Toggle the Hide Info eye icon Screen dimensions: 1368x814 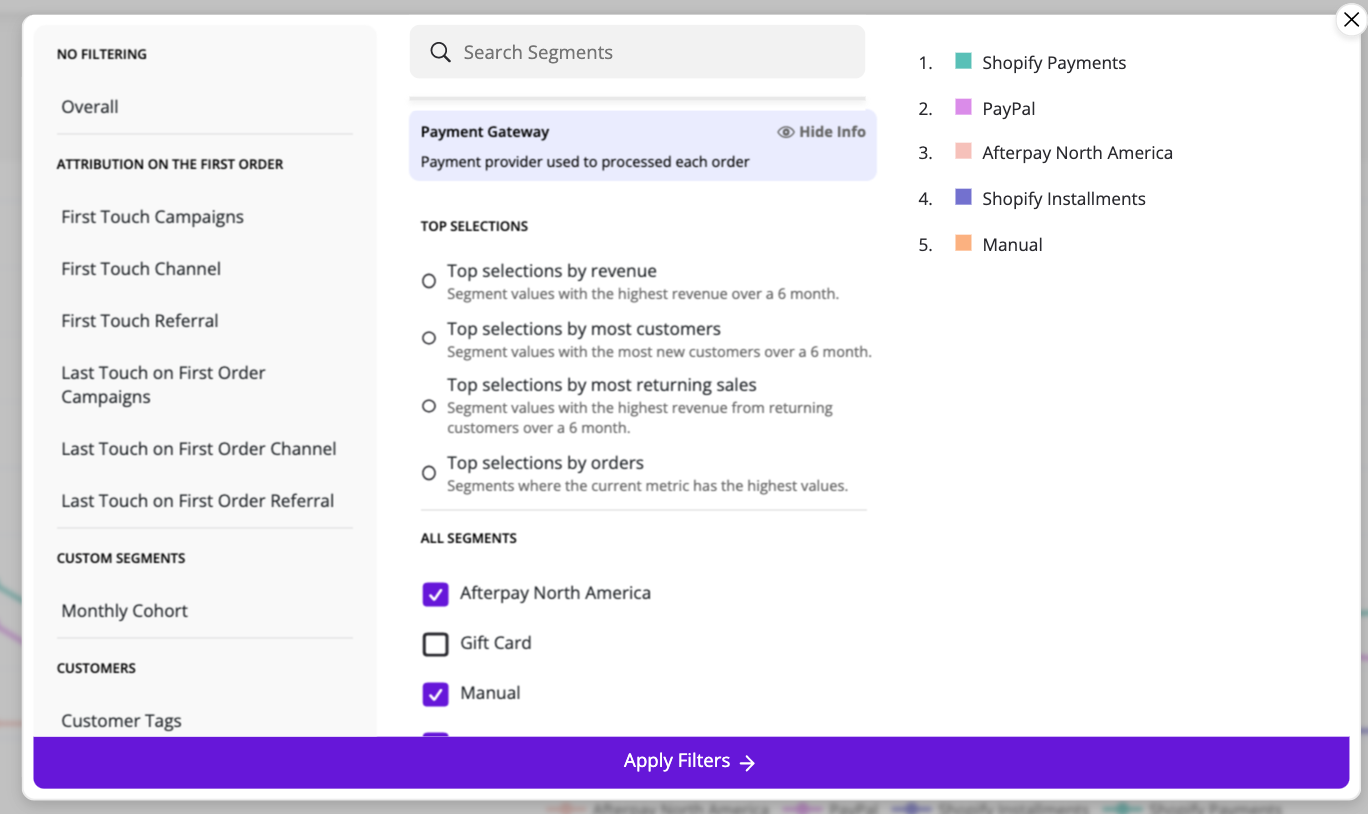point(786,132)
